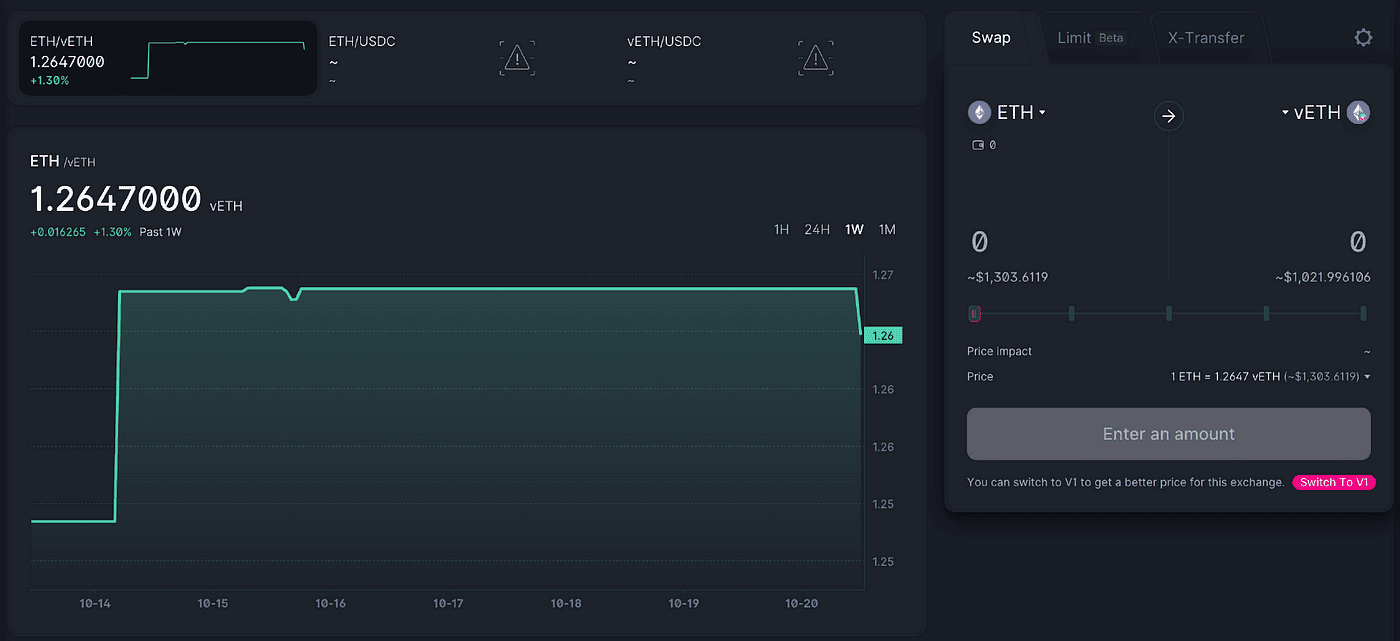The height and width of the screenshot is (641, 1400).
Task: Open the swap settings gear
Action: point(1363,37)
